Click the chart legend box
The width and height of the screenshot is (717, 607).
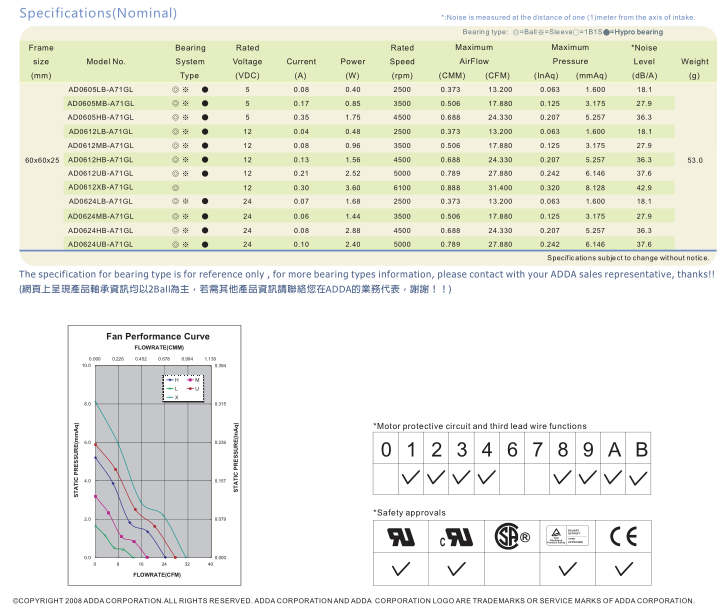point(183,388)
